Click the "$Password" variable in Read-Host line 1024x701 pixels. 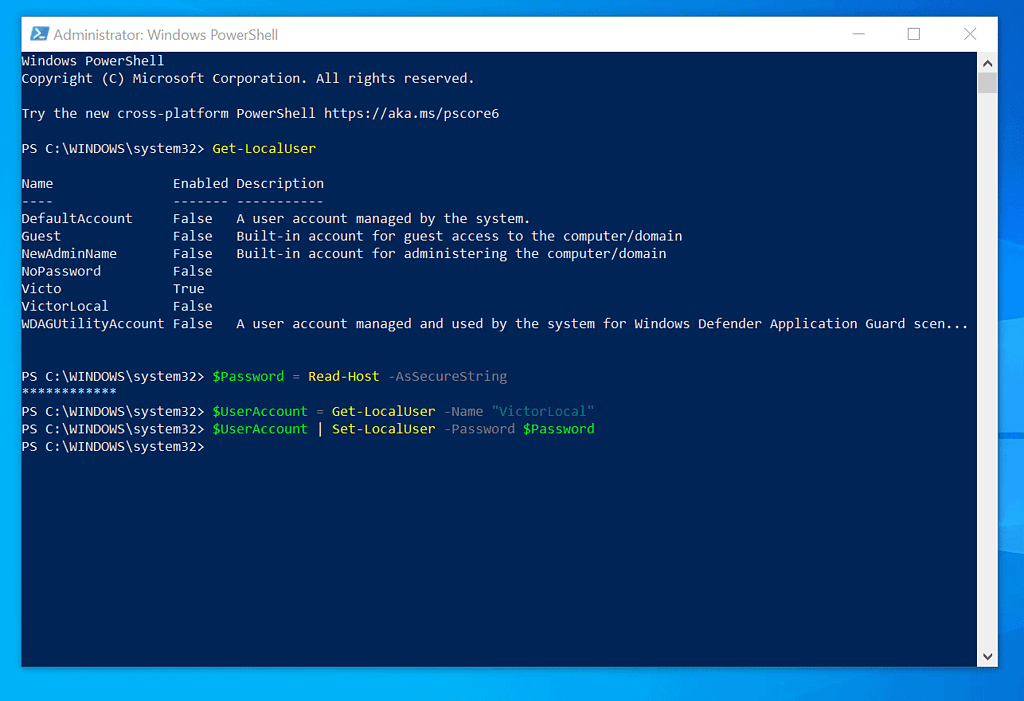click(248, 376)
